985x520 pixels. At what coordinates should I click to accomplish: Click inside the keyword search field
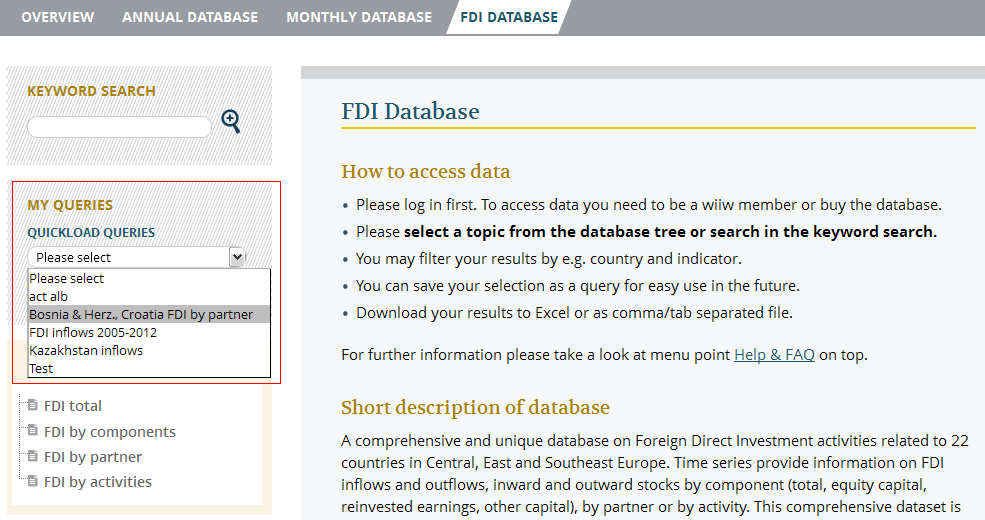pos(119,127)
